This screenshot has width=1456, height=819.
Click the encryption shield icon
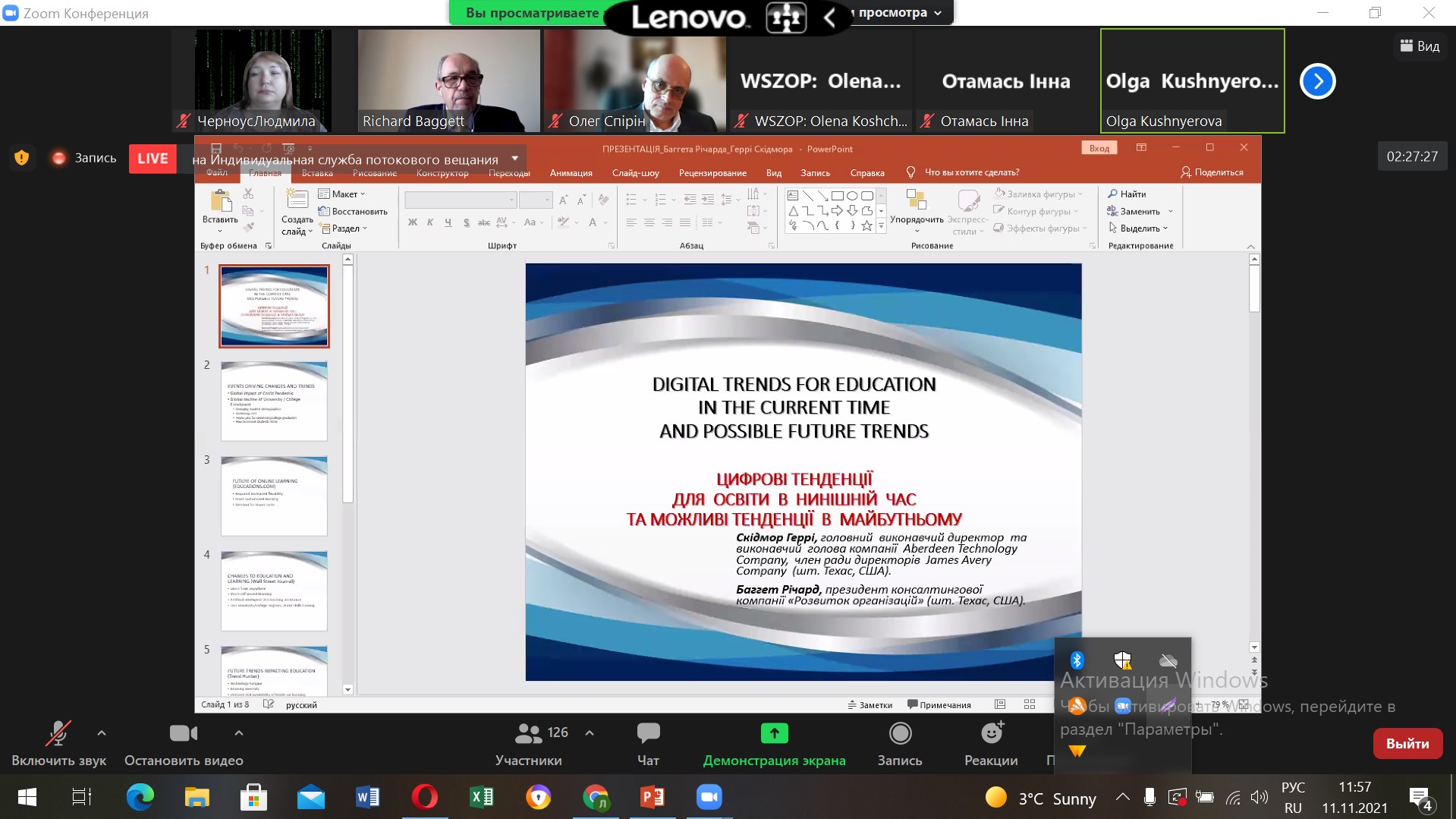coord(22,158)
